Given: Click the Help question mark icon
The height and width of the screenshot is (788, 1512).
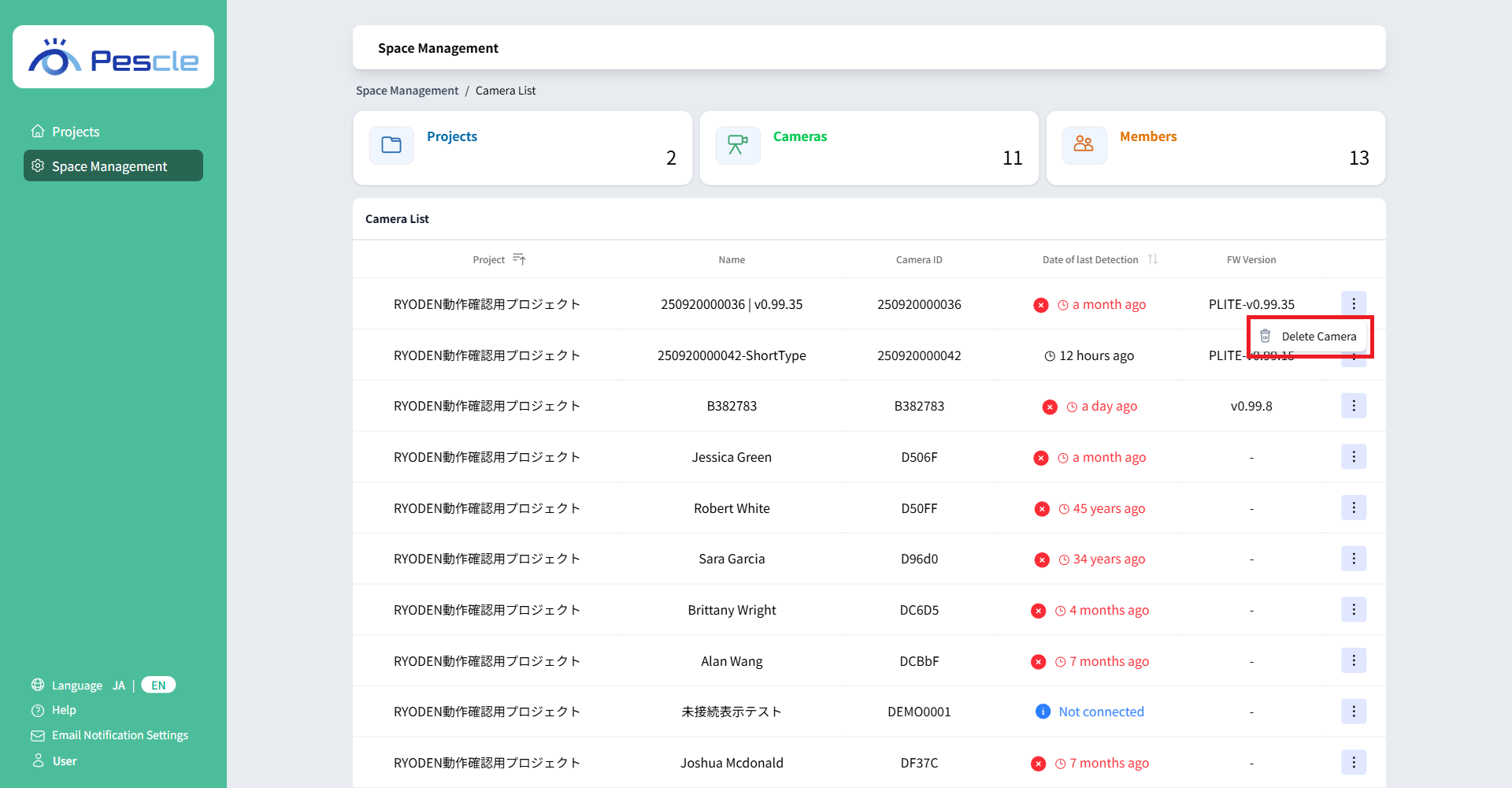Looking at the screenshot, I should [x=38, y=710].
